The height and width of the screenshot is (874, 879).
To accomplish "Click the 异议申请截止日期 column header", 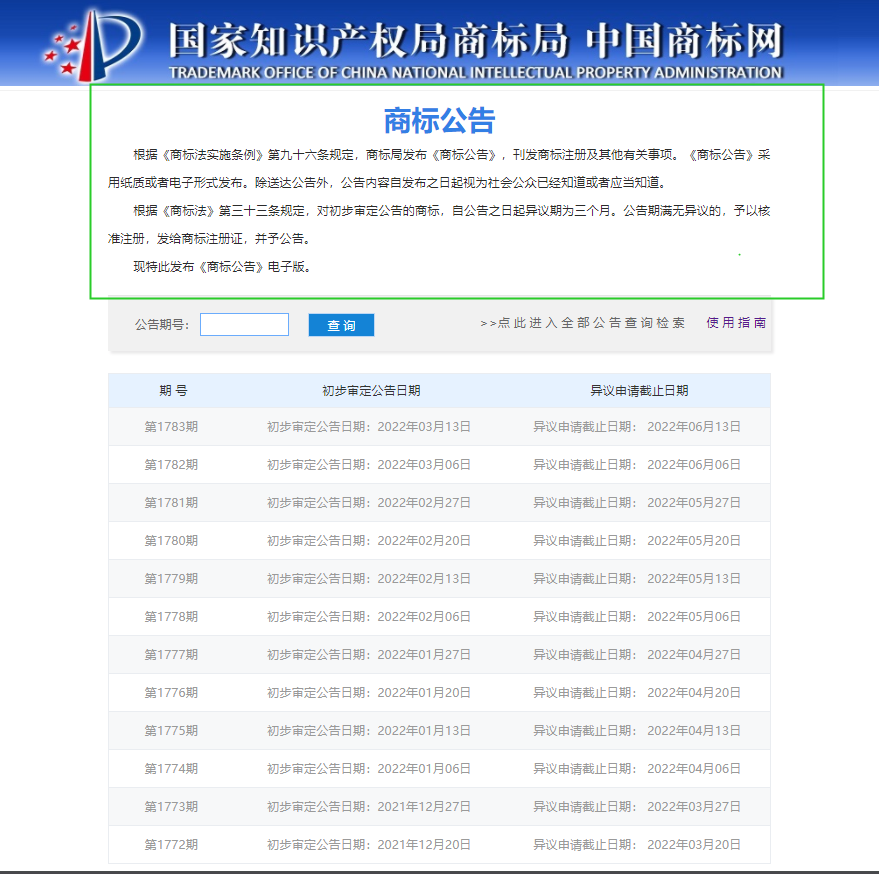I will [639, 391].
